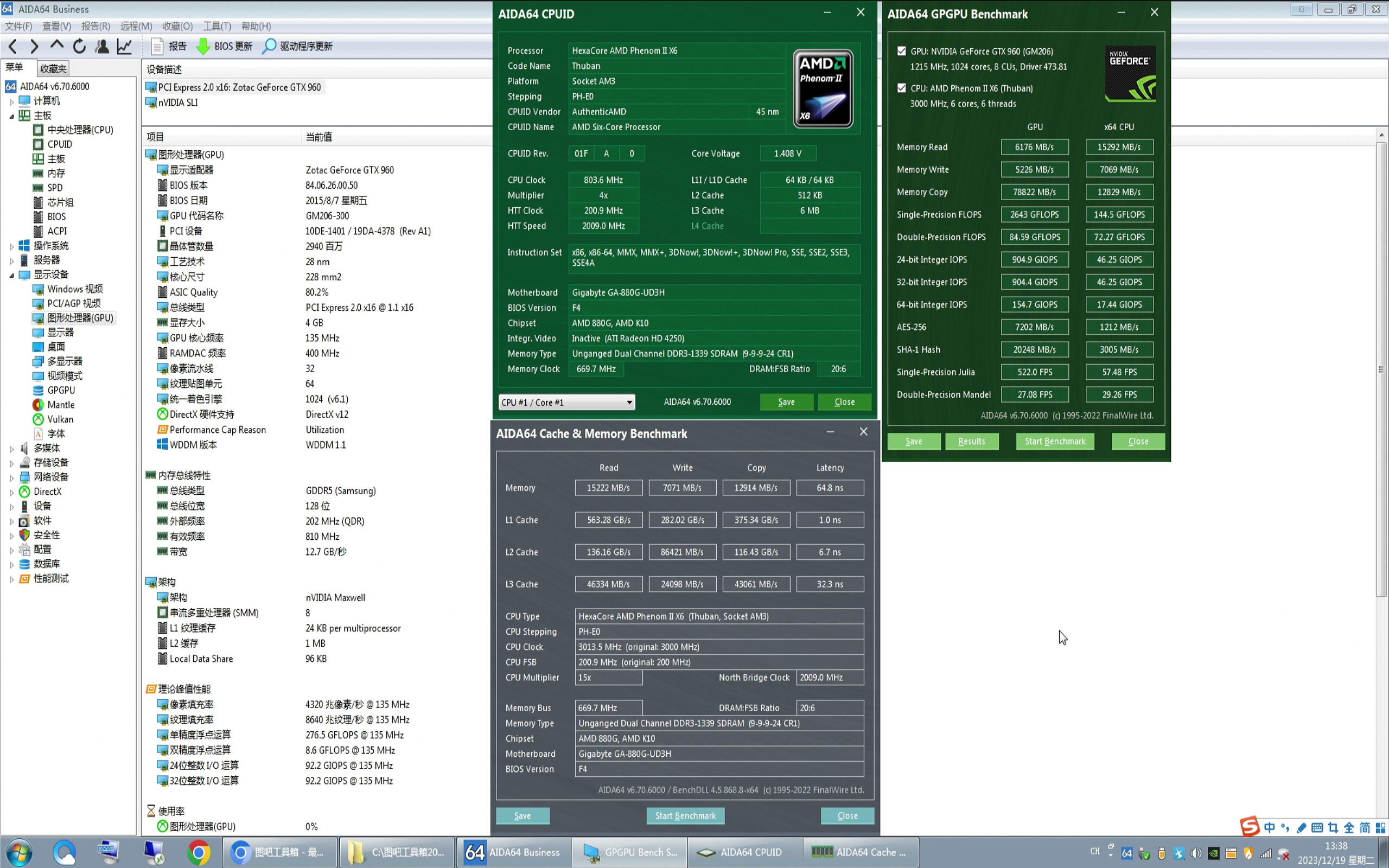The height and width of the screenshot is (868, 1389).
Task: Open the 工具(T) menu
Action: [216, 26]
